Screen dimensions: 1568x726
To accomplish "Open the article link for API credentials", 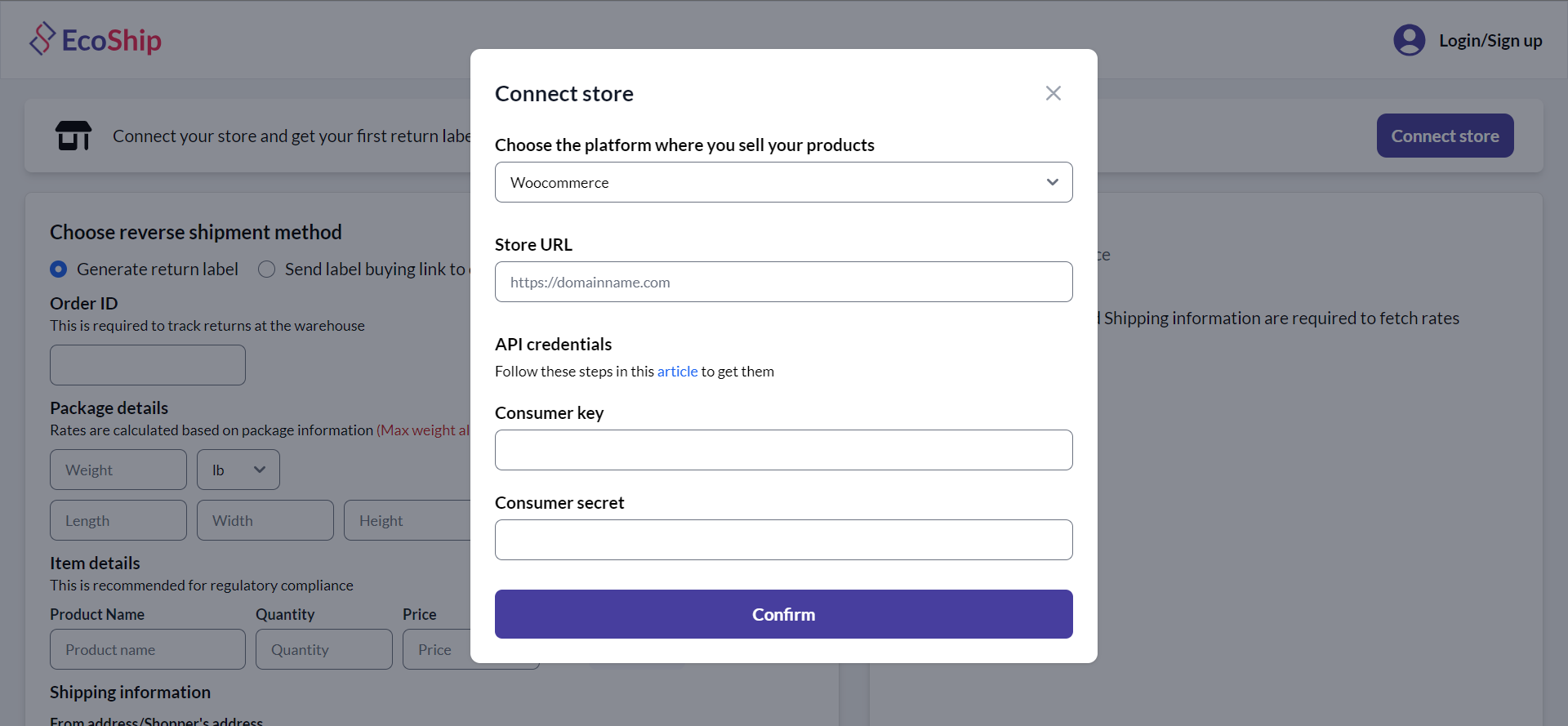I will tap(677, 372).
